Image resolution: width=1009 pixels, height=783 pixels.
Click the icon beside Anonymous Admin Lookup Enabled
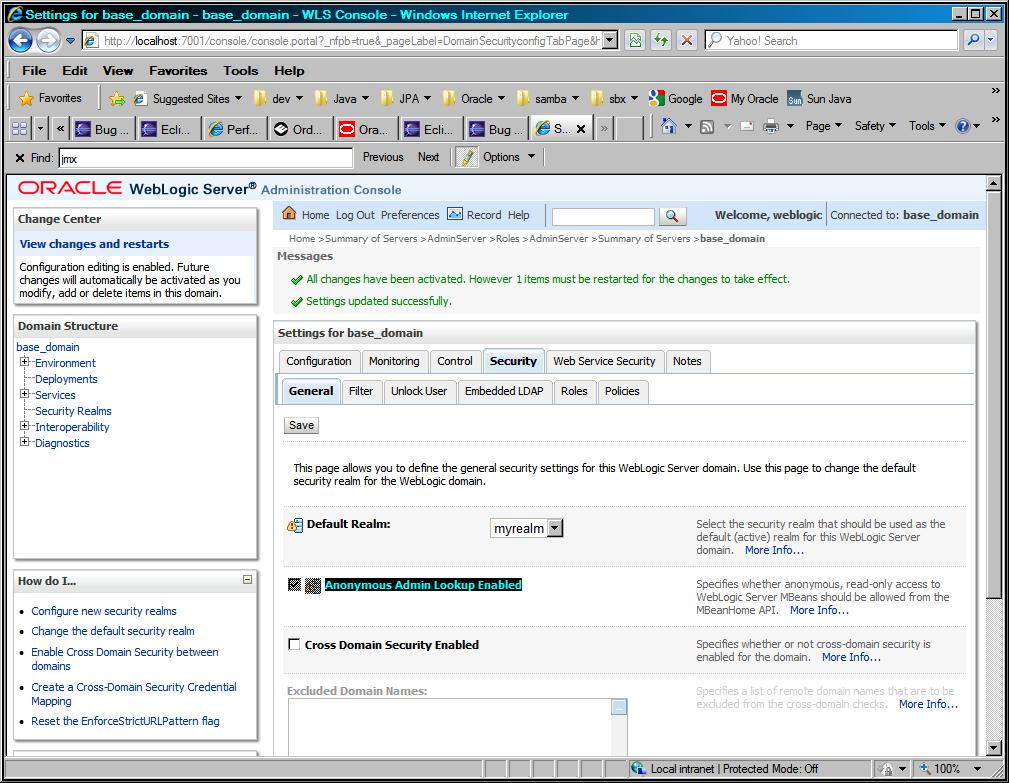pos(313,585)
